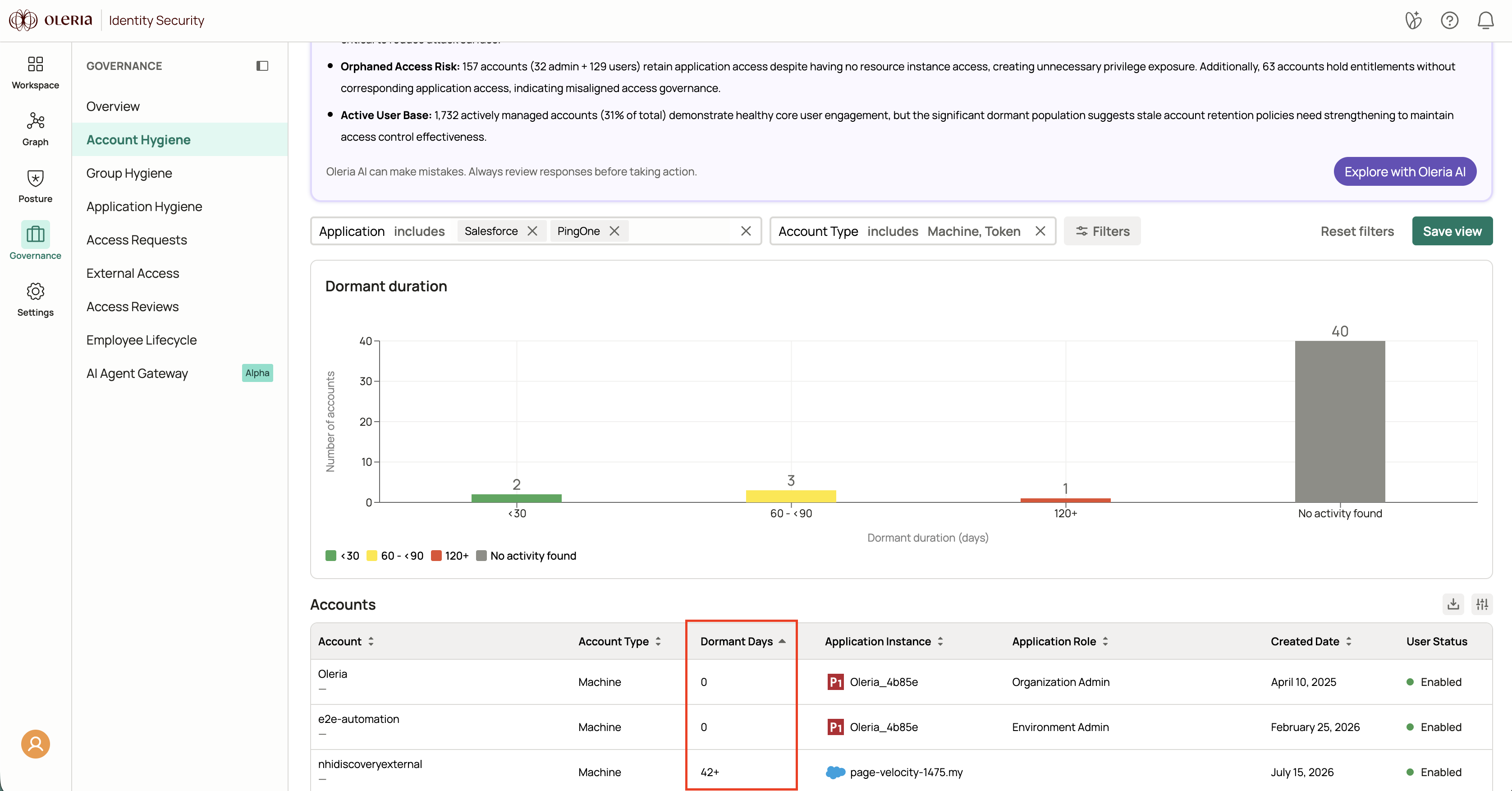Open the nhidiscoveryexternal account row

tap(901, 770)
